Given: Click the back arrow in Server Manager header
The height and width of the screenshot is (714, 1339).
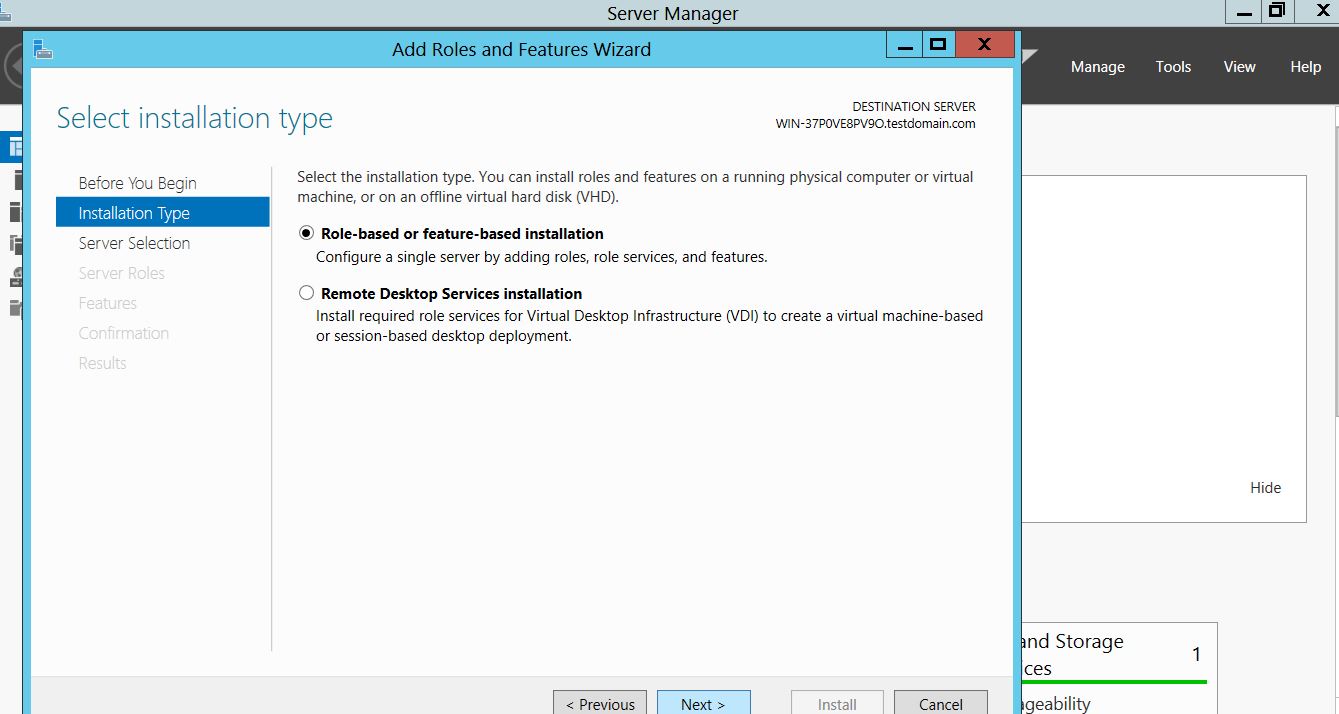Looking at the screenshot, I should point(10,67).
